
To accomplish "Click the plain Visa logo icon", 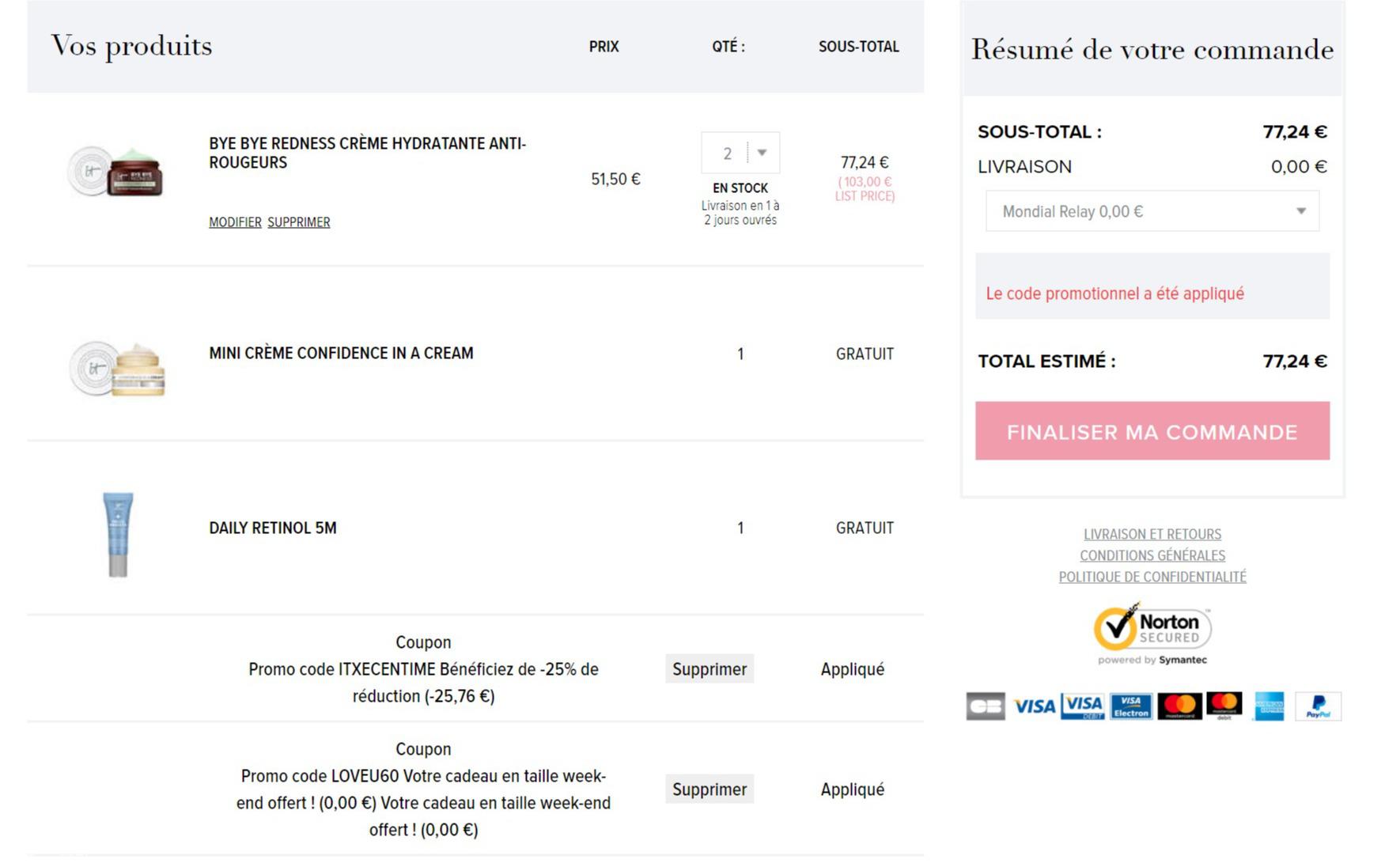I will 1034,706.
